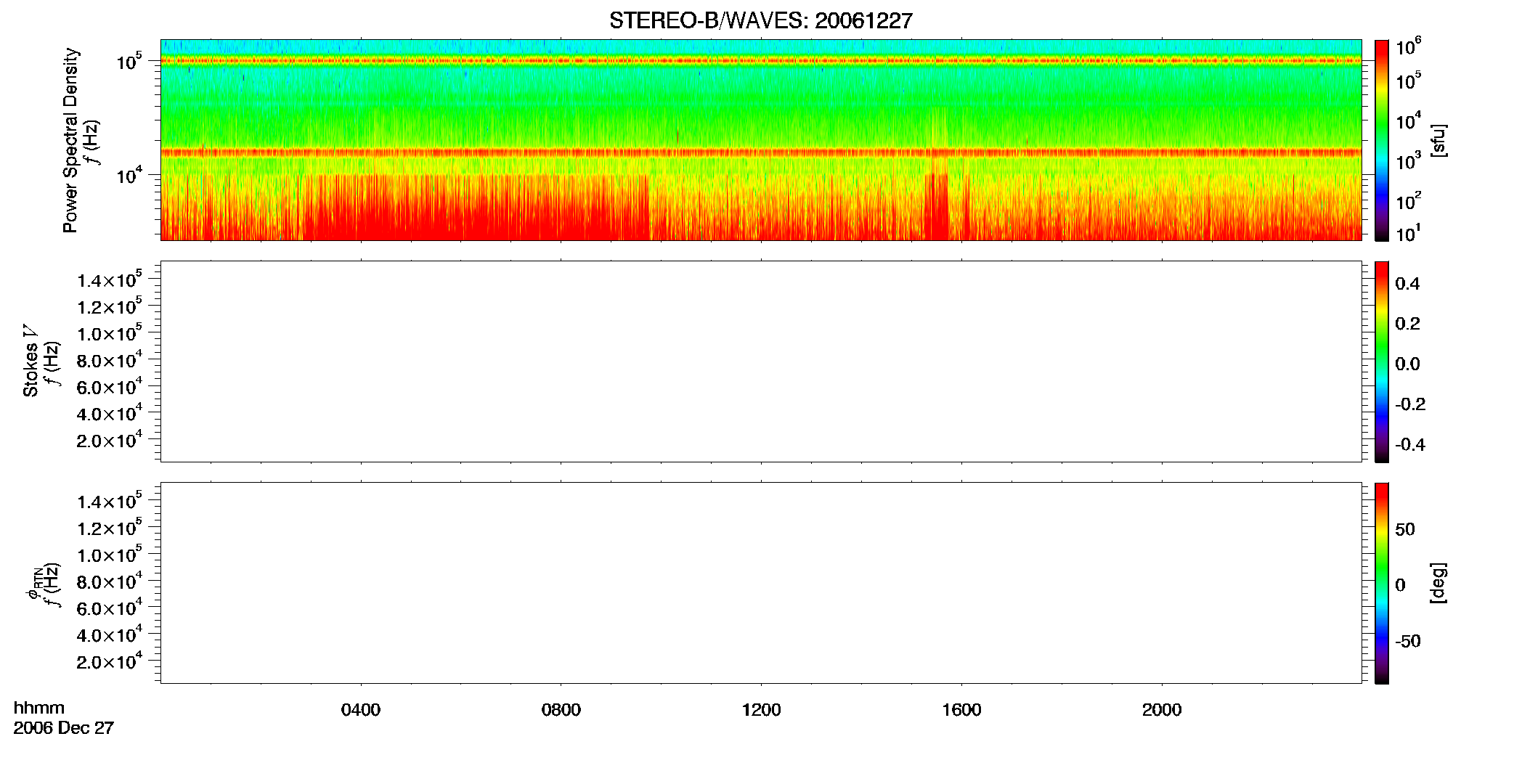
Task: Click the 1600 time axis label
Action: click(961, 710)
